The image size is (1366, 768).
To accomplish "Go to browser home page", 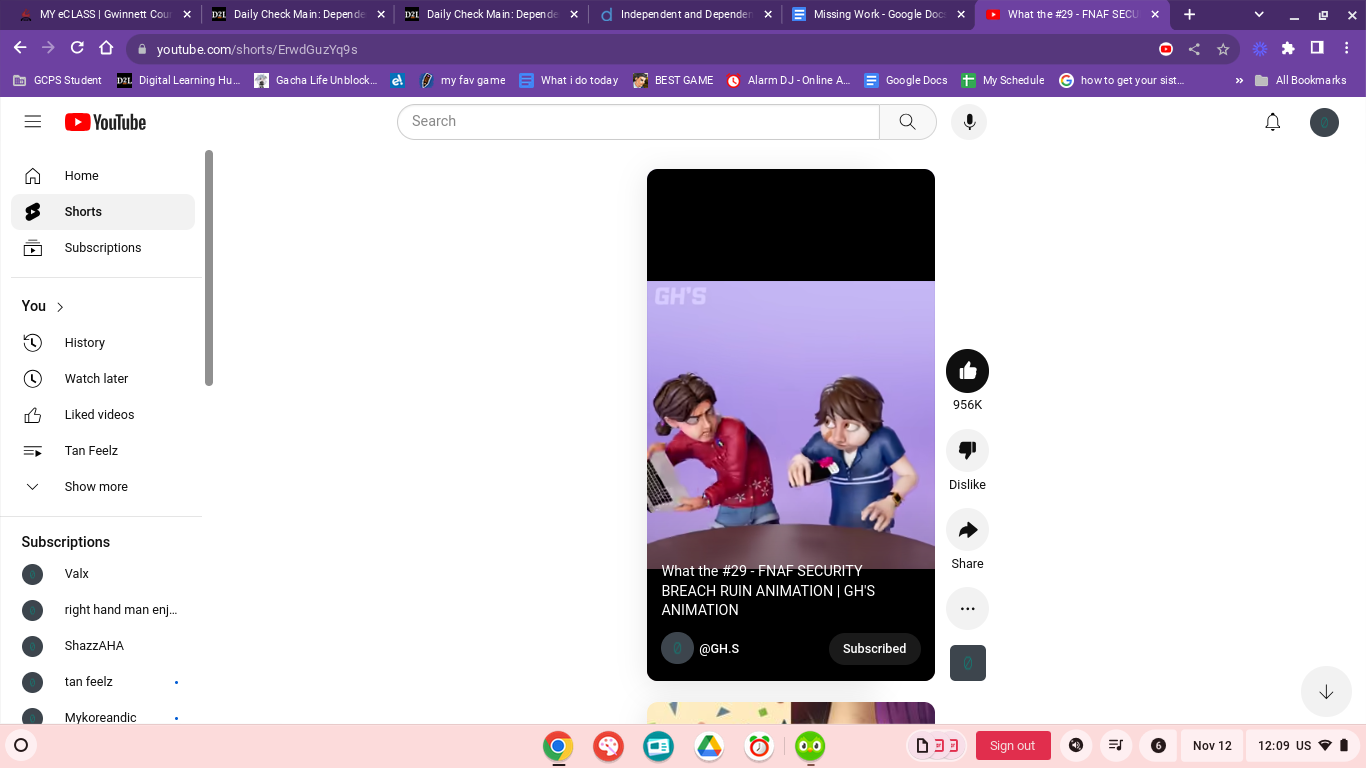I will (106, 48).
